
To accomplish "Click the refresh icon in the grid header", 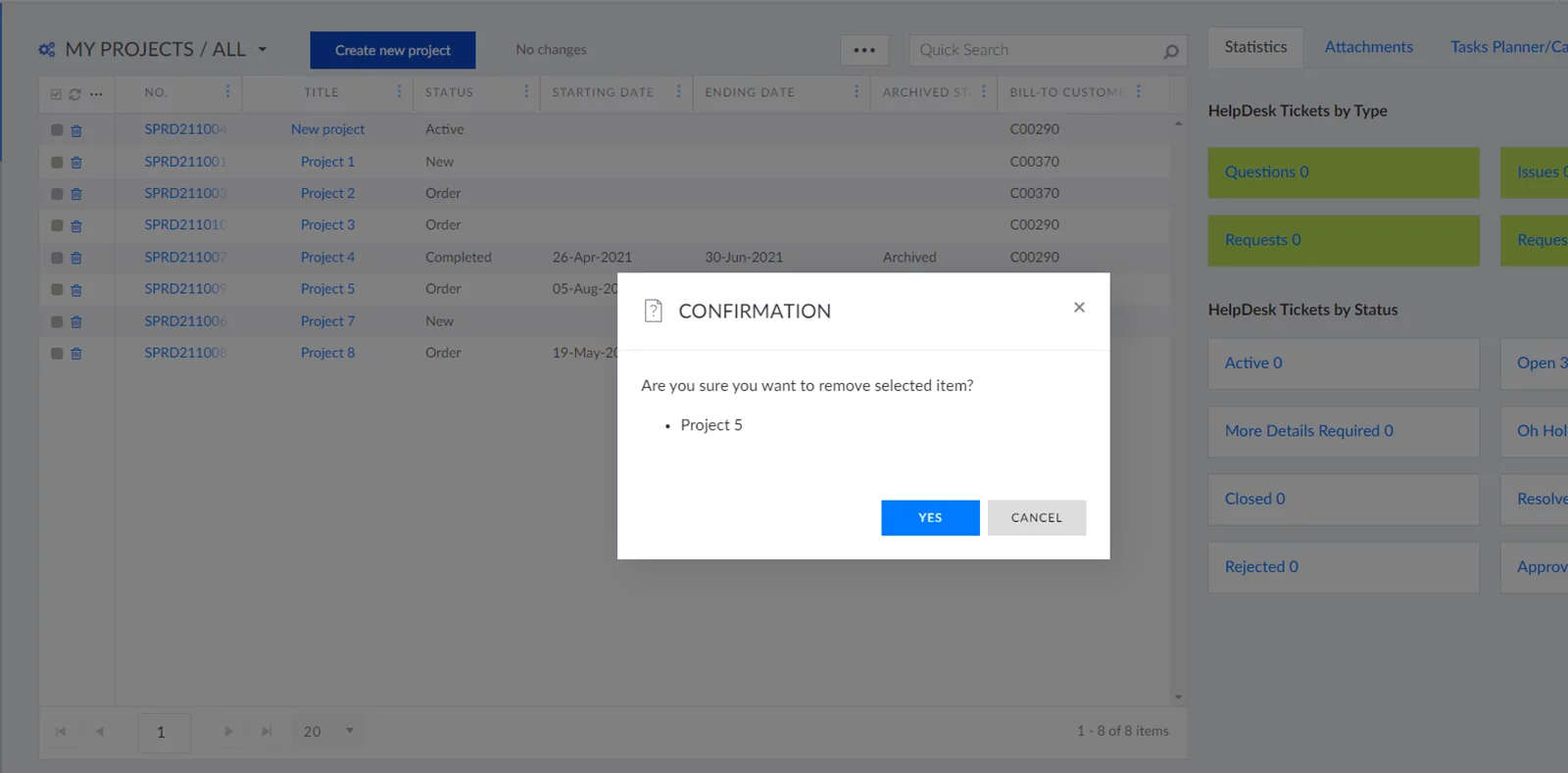I will [x=74, y=94].
